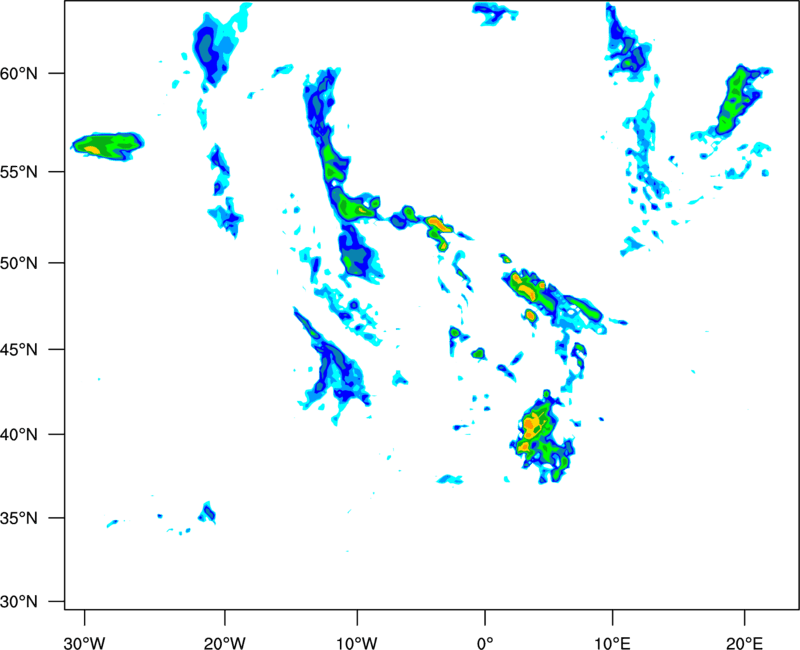Click the 35°N latitude label
Viewport: 800px width, 650px height.
(x=19, y=518)
